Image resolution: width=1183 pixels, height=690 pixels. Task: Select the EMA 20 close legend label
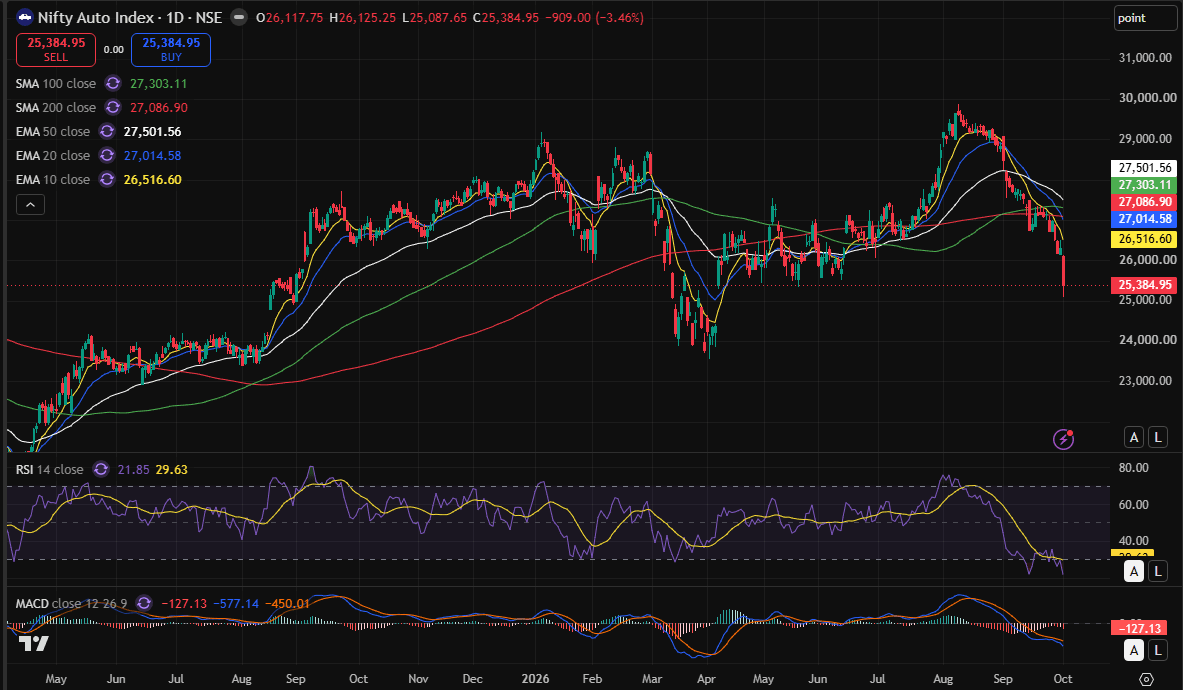pos(53,156)
